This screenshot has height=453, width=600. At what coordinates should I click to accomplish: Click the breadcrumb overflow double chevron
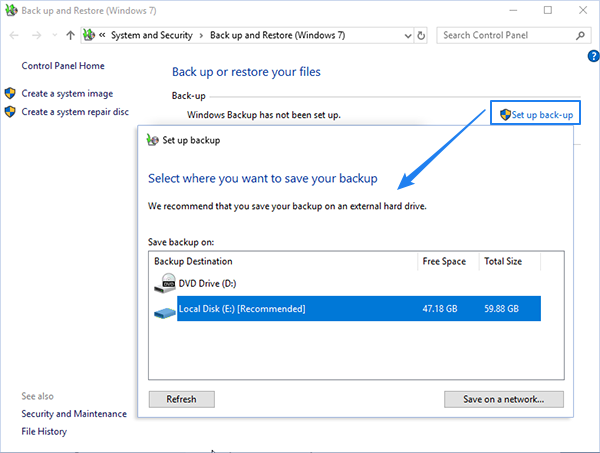102,35
